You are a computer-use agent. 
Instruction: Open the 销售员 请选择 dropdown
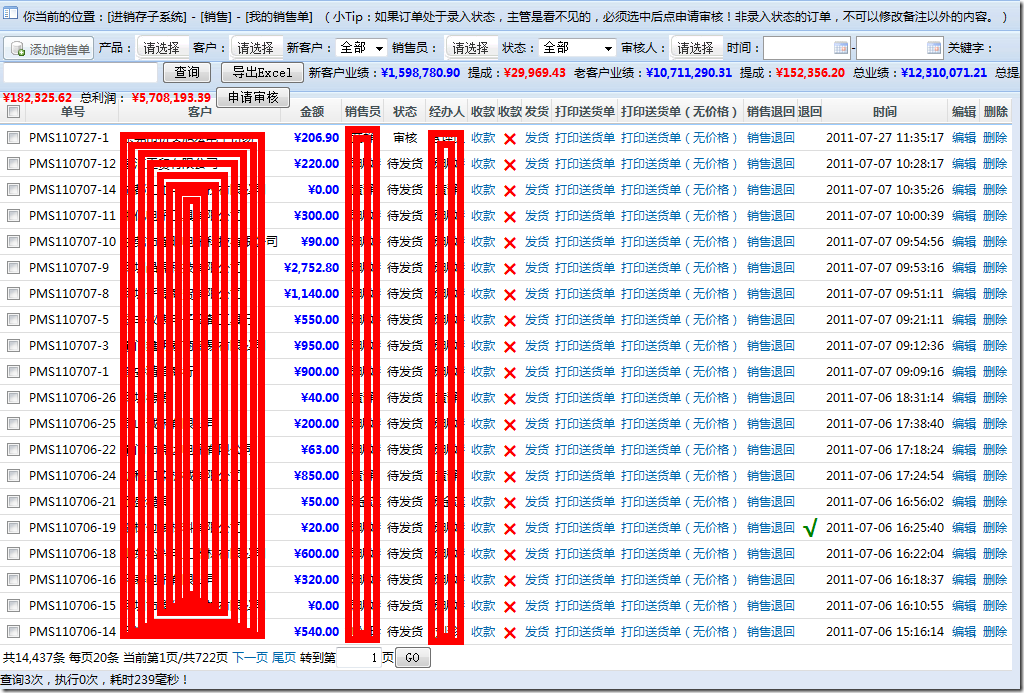pyautogui.click(x=472, y=48)
